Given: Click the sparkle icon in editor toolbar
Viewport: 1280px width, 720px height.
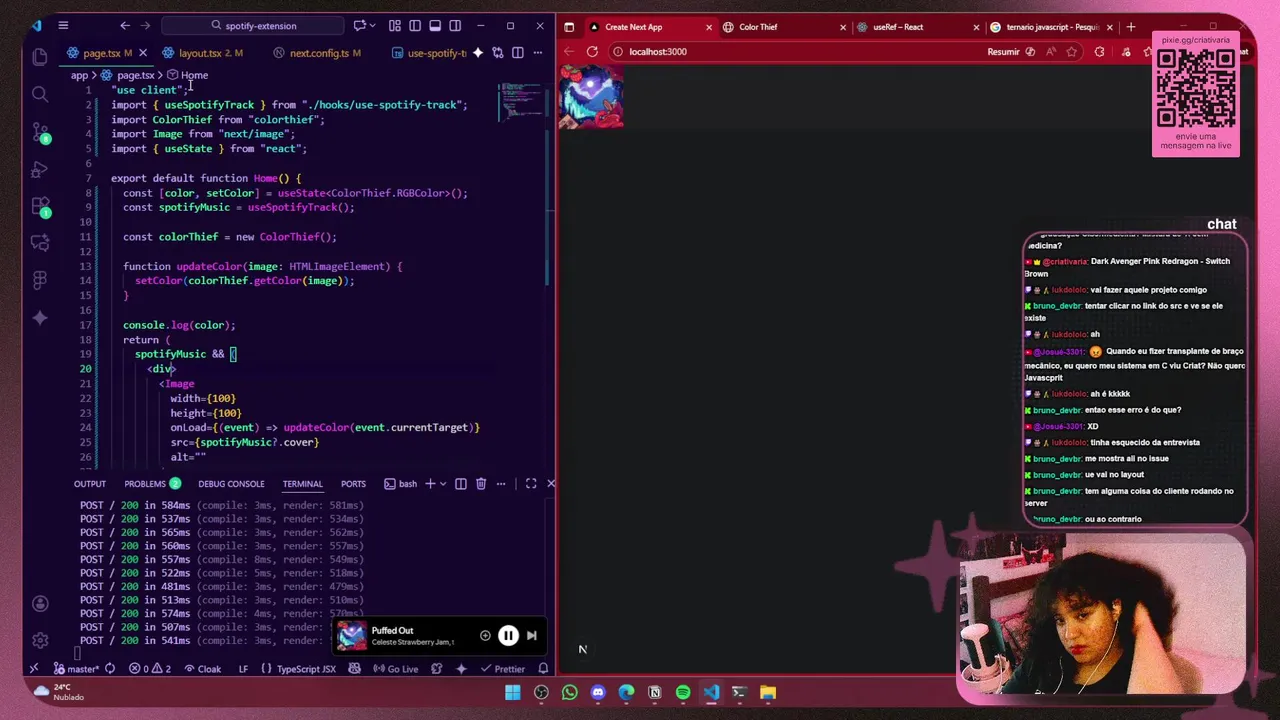Looking at the screenshot, I should point(478,53).
